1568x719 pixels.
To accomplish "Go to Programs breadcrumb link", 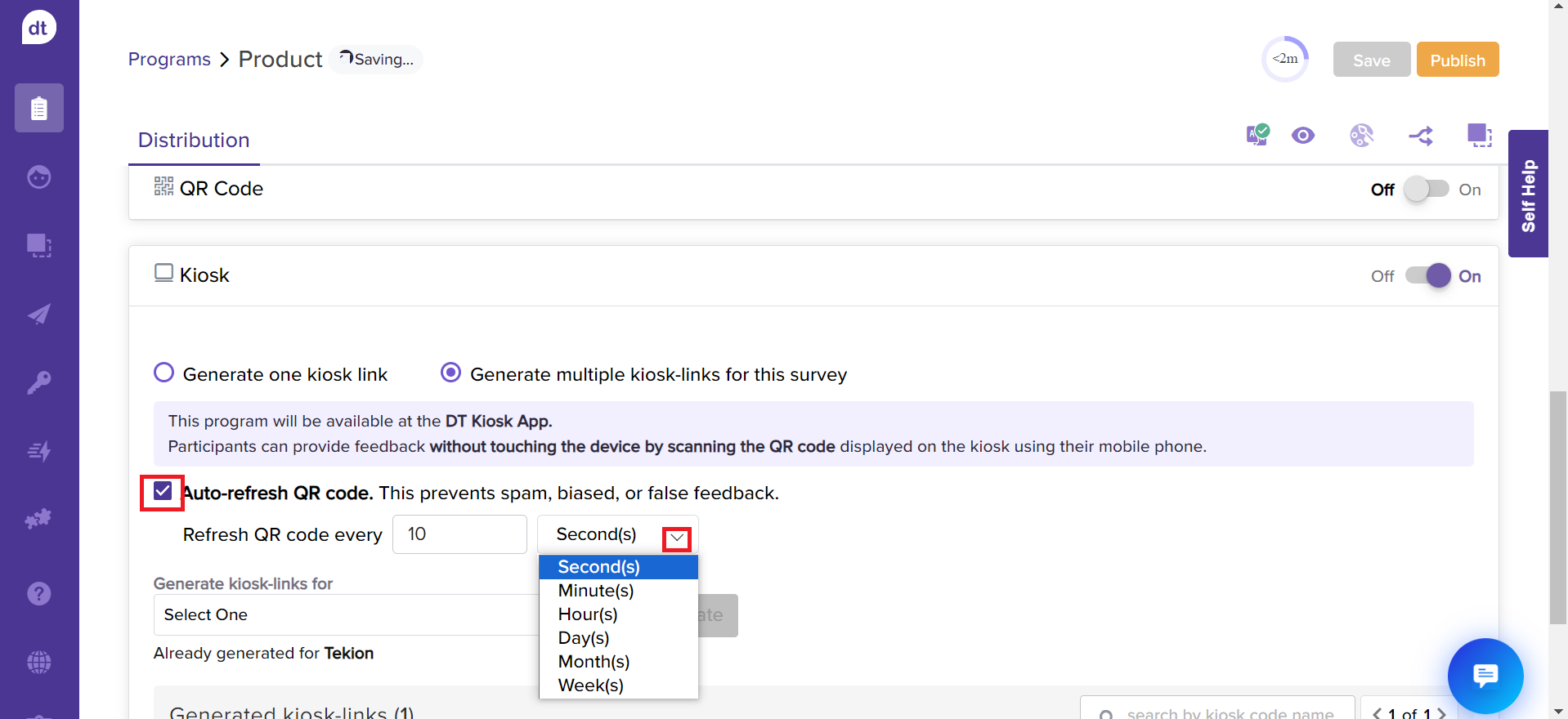I will click(169, 60).
